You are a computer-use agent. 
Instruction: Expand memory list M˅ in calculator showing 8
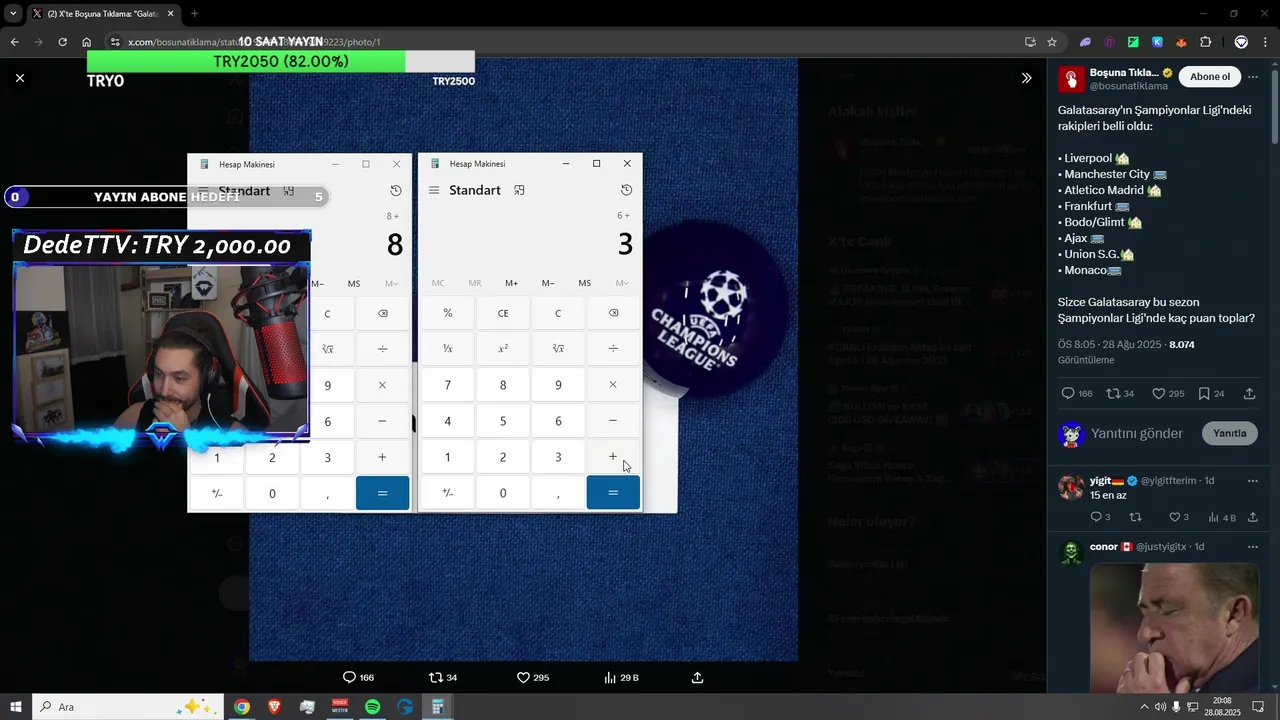point(391,284)
